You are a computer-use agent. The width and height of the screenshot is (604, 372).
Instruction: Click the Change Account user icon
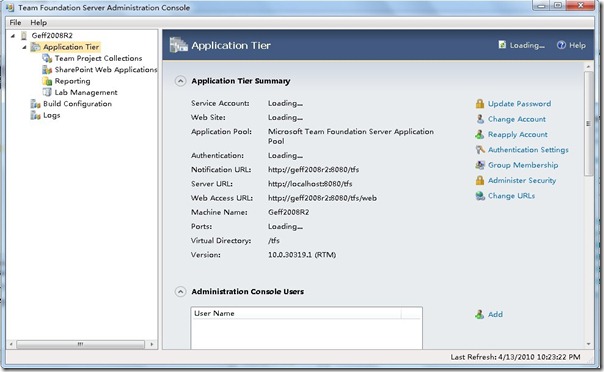480,119
